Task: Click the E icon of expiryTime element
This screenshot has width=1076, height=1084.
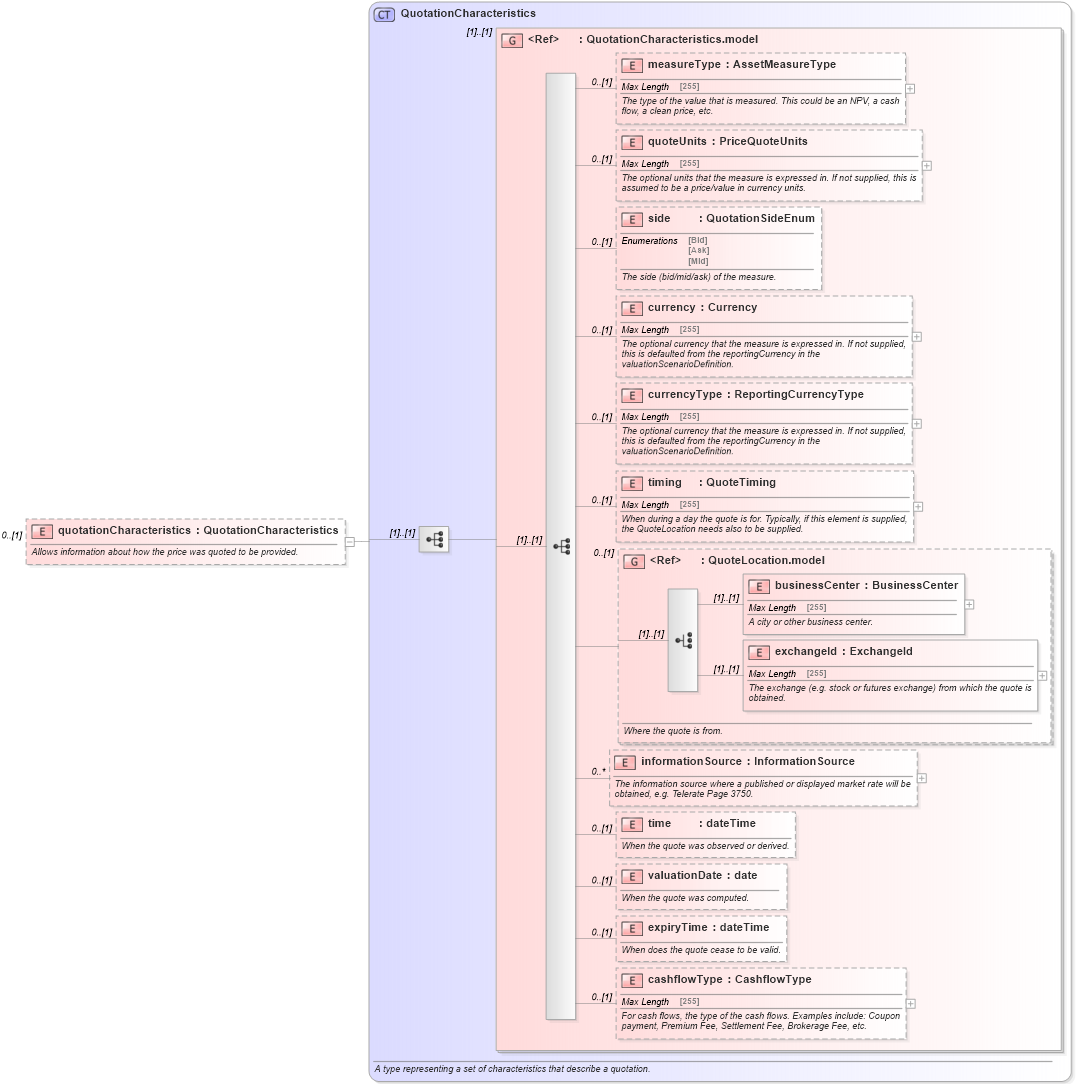Action: coord(632,928)
